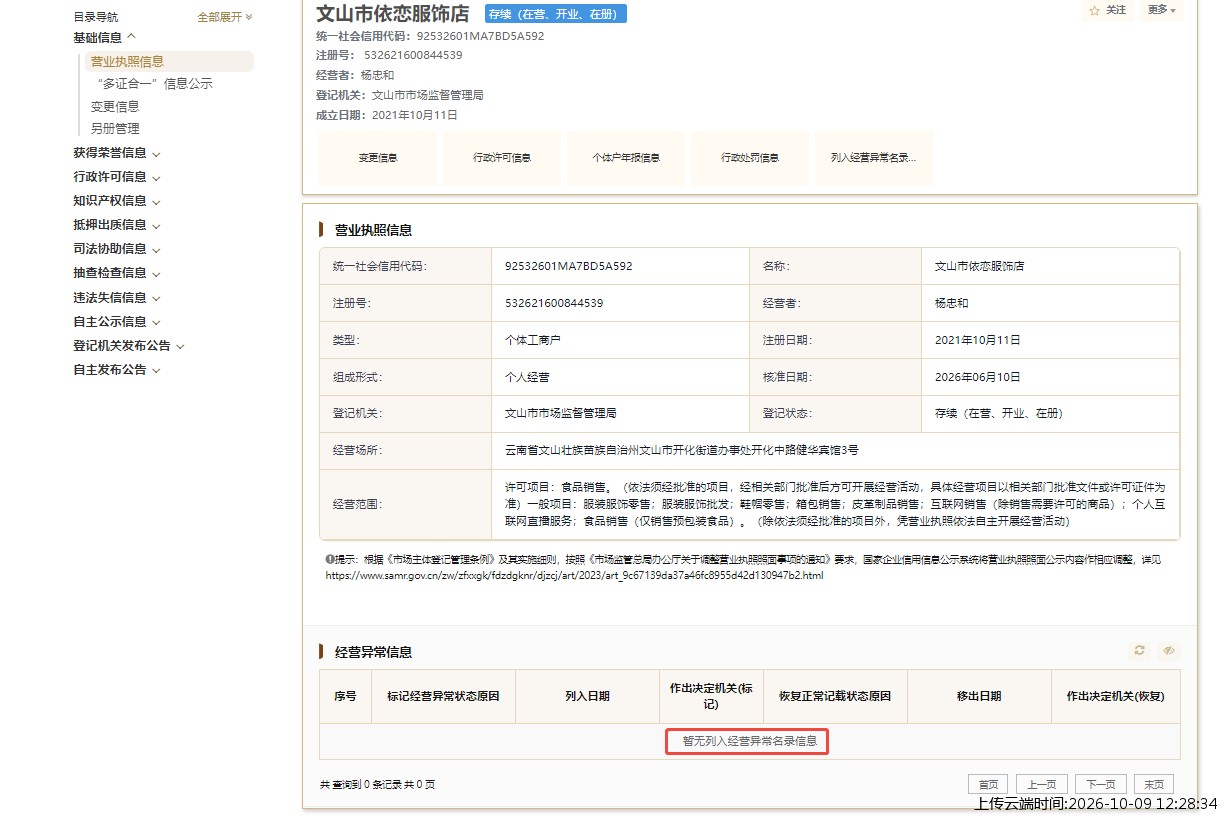Expand 抵押出质信息 in the sidebar

click(116, 225)
